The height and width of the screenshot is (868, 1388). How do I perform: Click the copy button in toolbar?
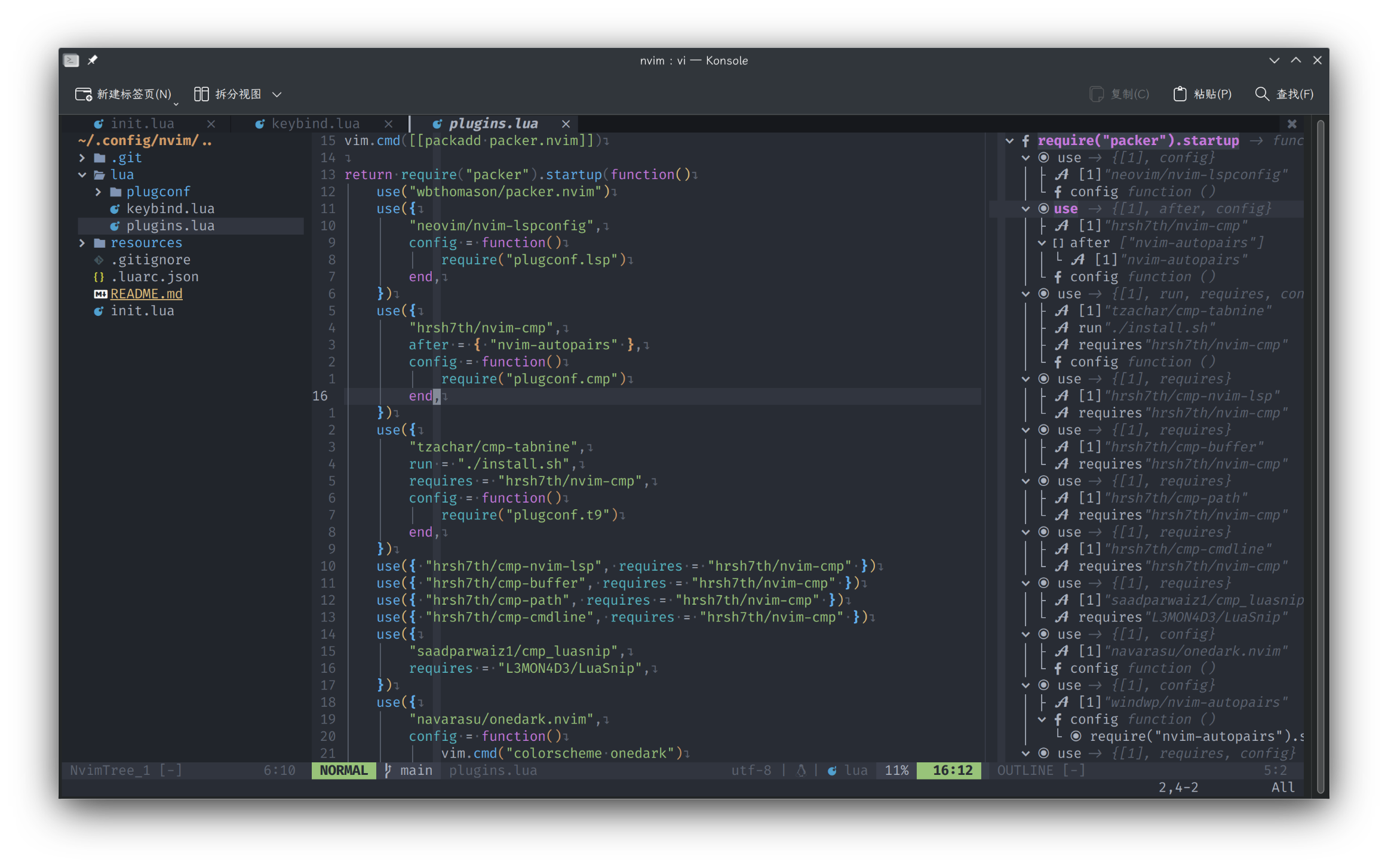point(1120,94)
